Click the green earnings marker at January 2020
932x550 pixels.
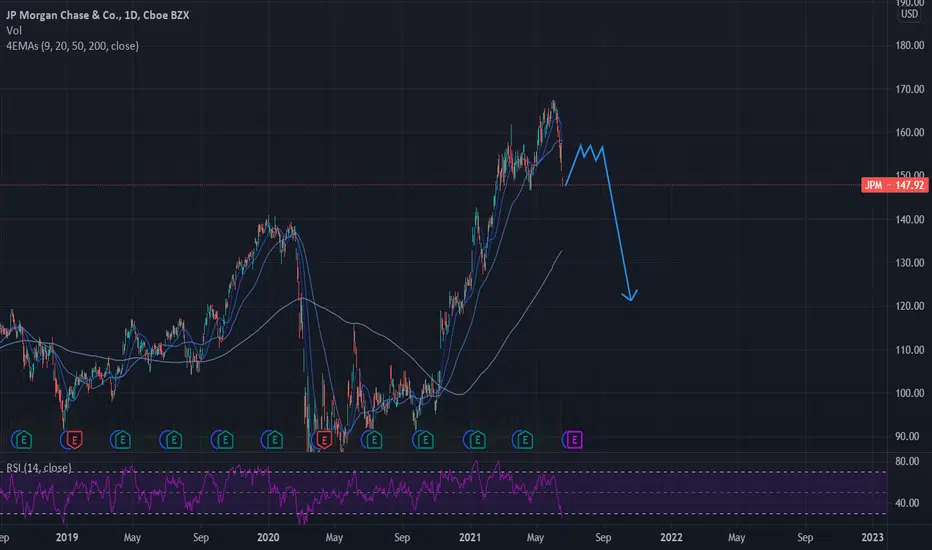coord(273,440)
